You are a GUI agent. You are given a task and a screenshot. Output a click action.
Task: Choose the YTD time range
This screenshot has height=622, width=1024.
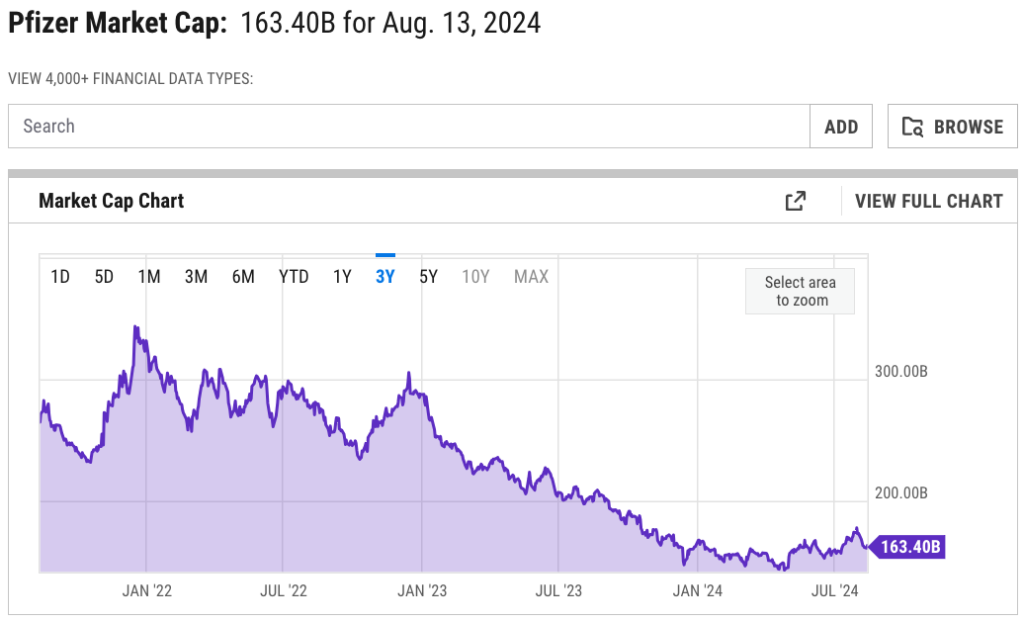pos(293,277)
